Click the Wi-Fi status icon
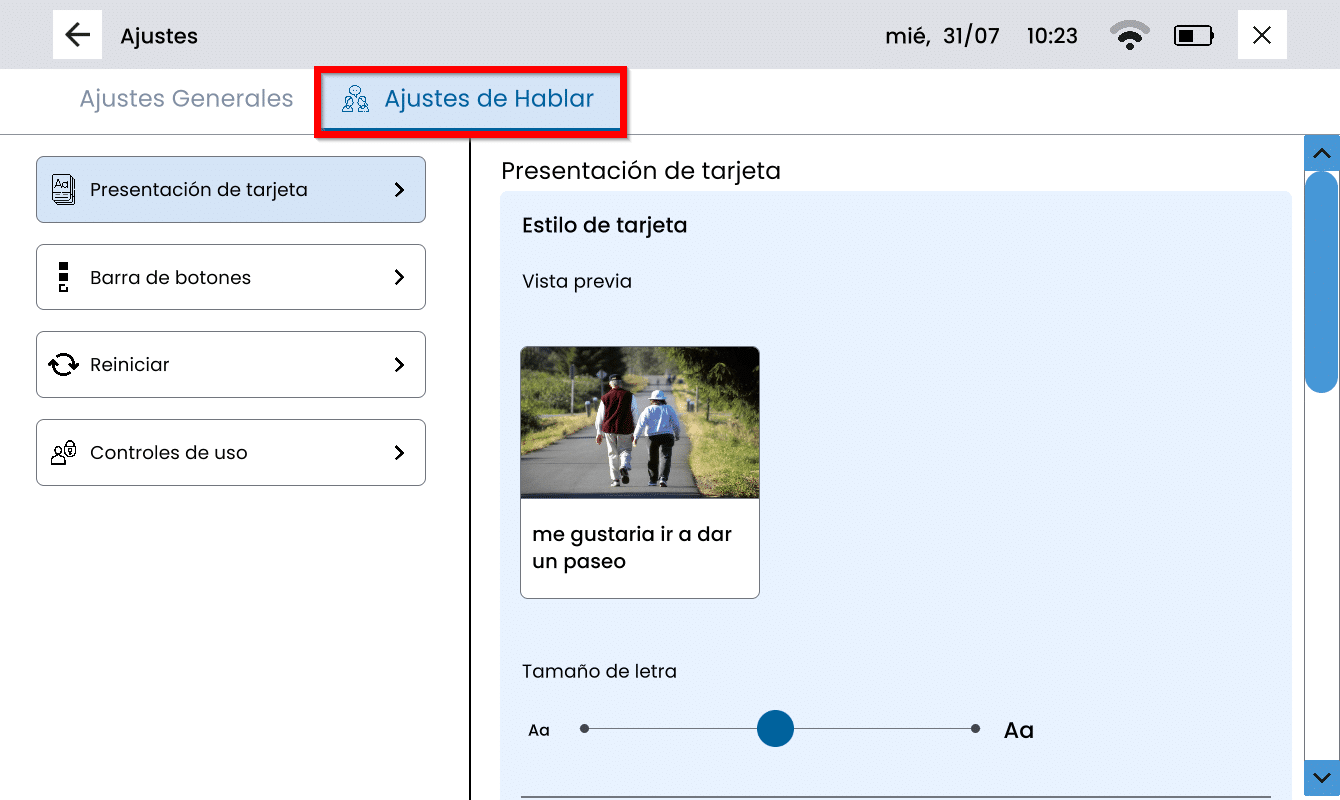 click(x=1129, y=36)
